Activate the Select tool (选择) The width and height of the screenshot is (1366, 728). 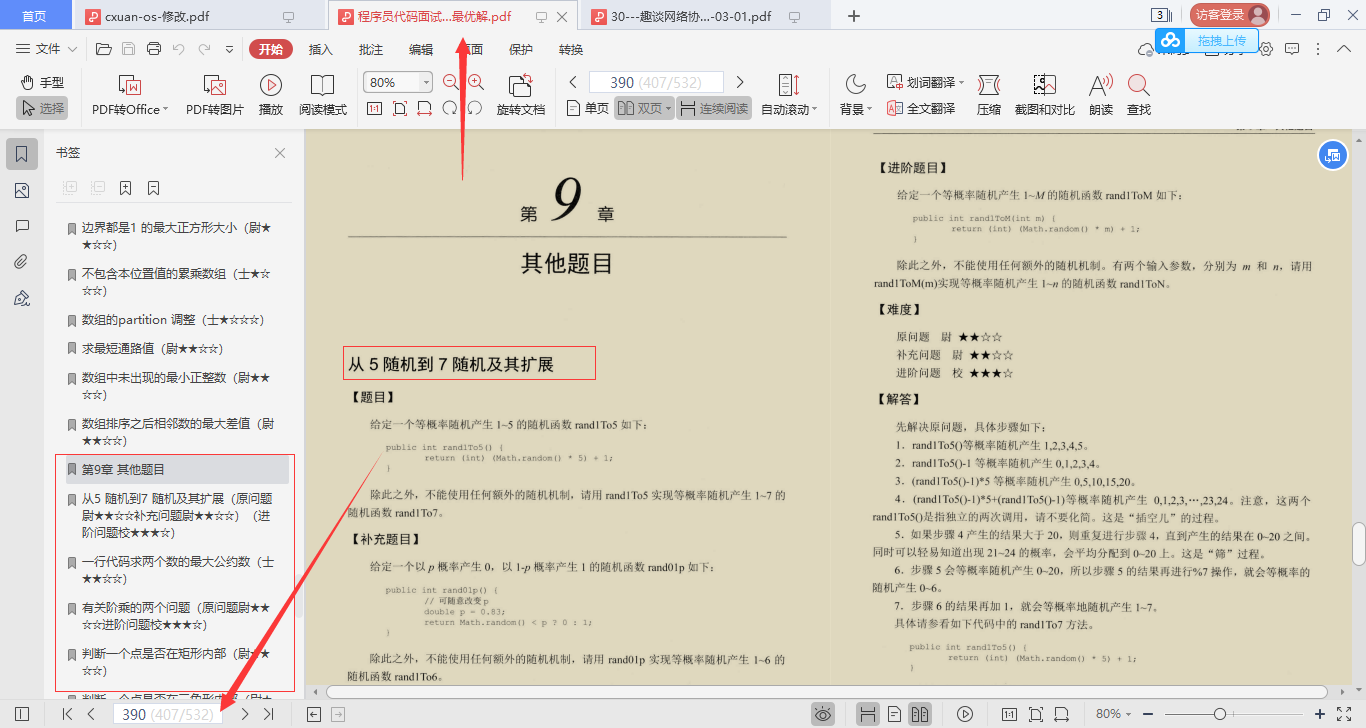point(42,108)
